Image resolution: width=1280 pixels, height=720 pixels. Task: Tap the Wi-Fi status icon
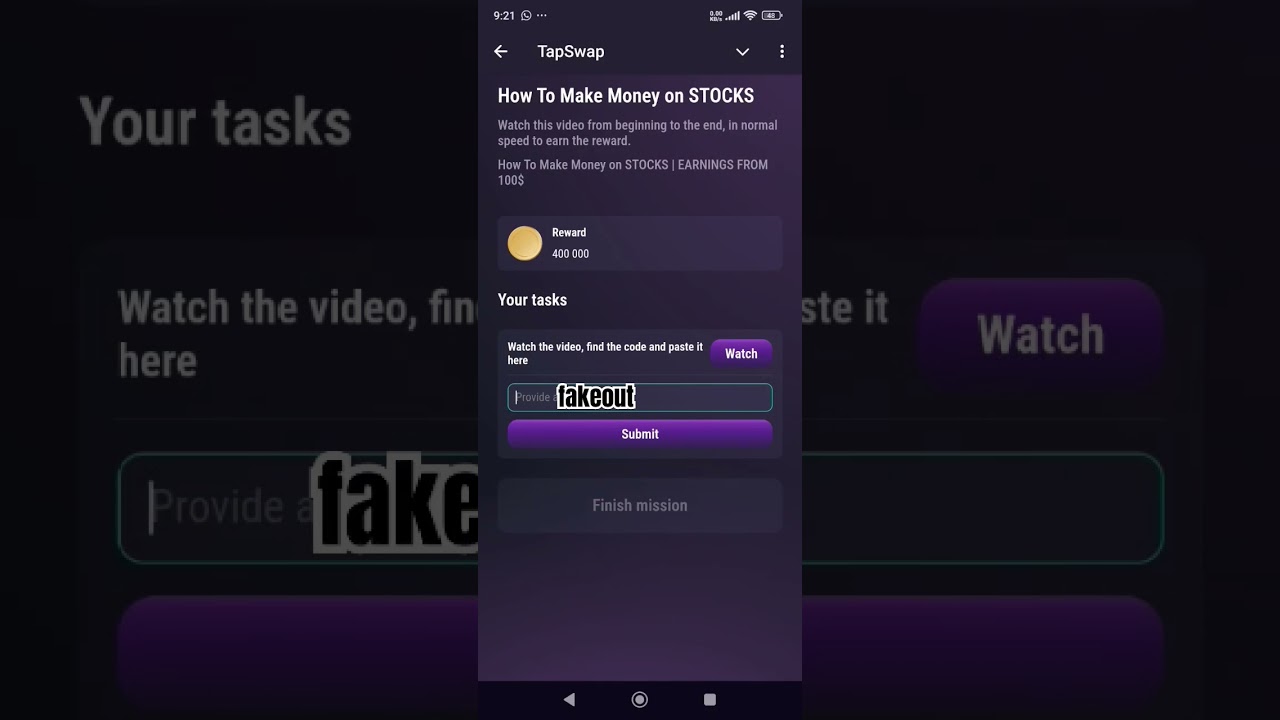[750, 16]
